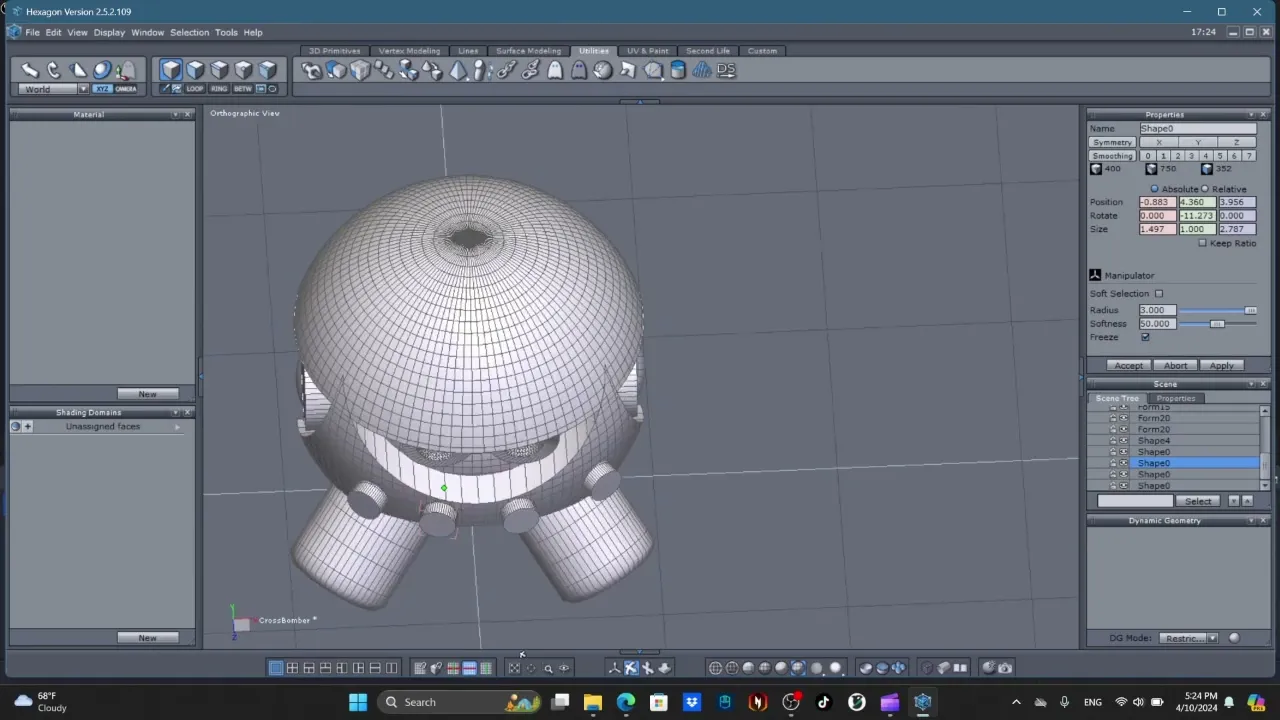Click the Position X value field
Image resolution: width=1280 pixels, height=720 pixels.
tap(1157, 202)
